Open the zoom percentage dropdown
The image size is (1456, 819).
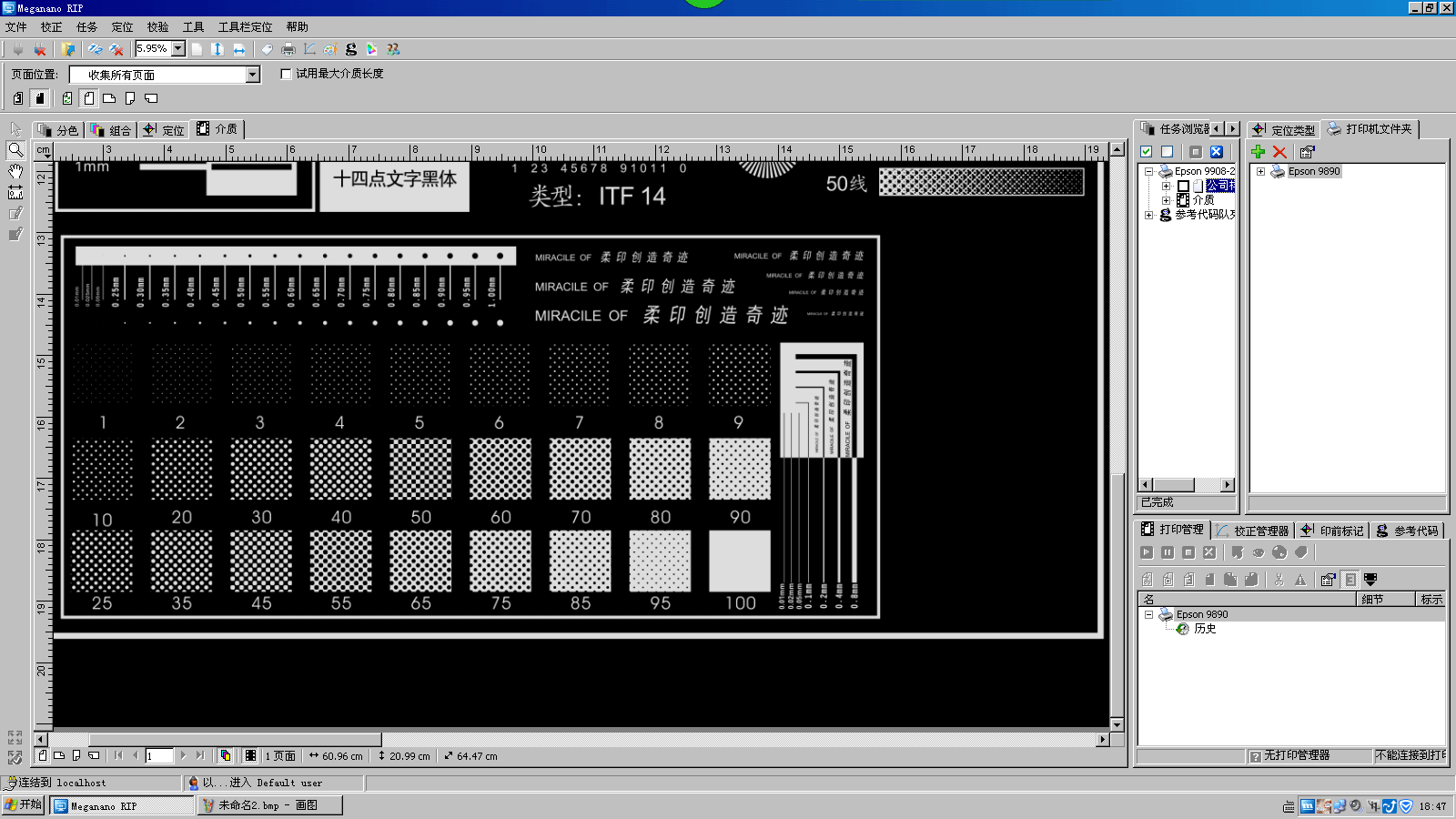[x=178, y=49]
